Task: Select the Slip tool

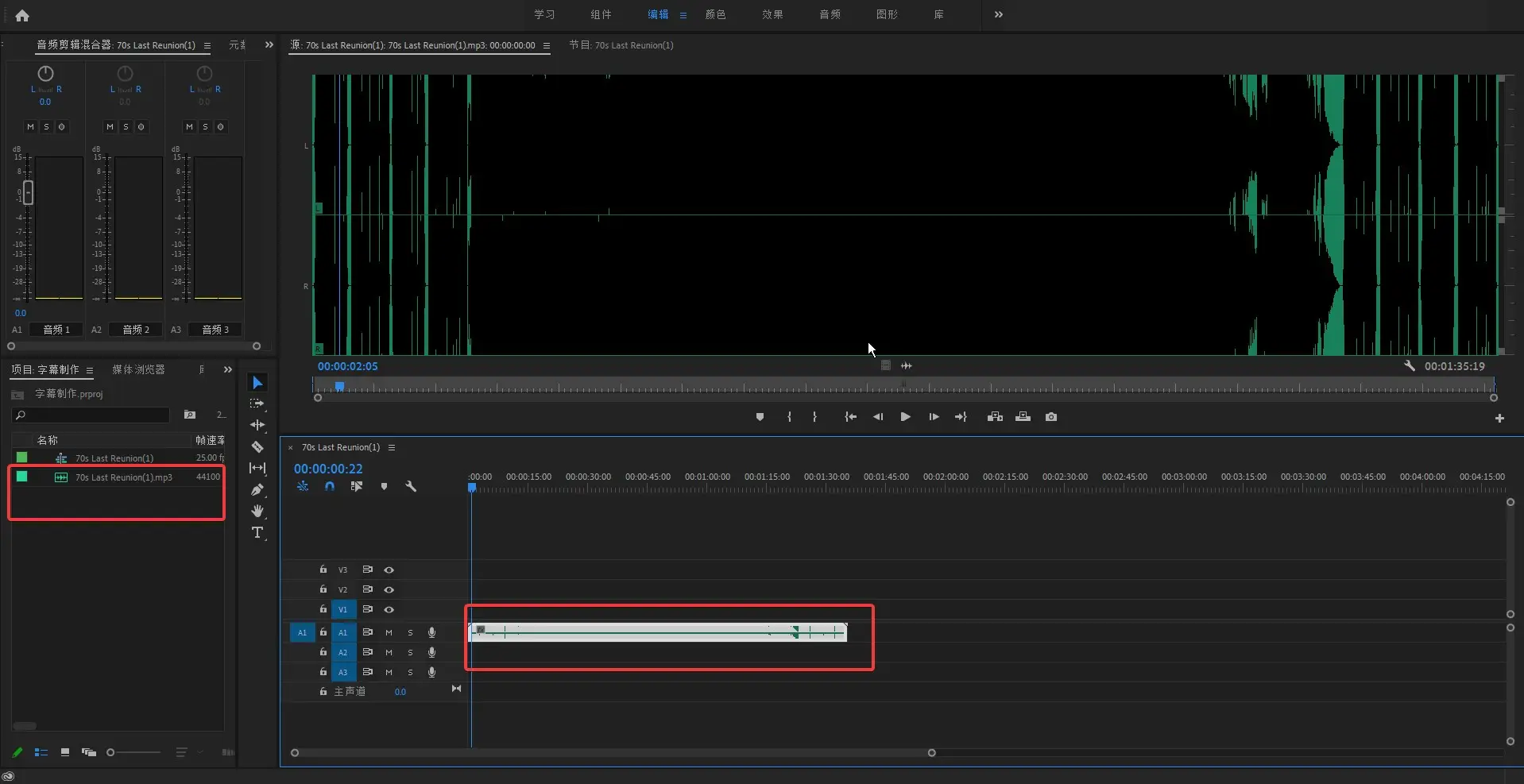Action: click(257, 468)
